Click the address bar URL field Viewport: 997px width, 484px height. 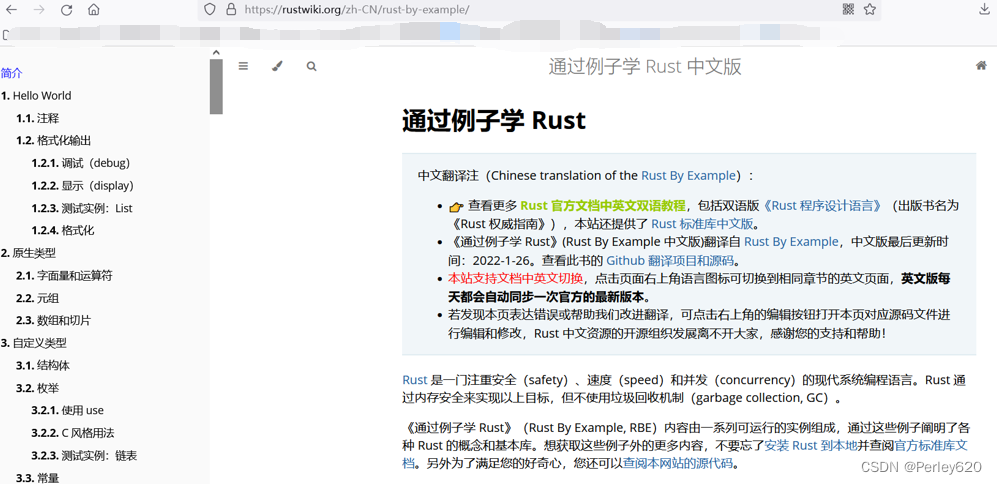pos(539,10)
